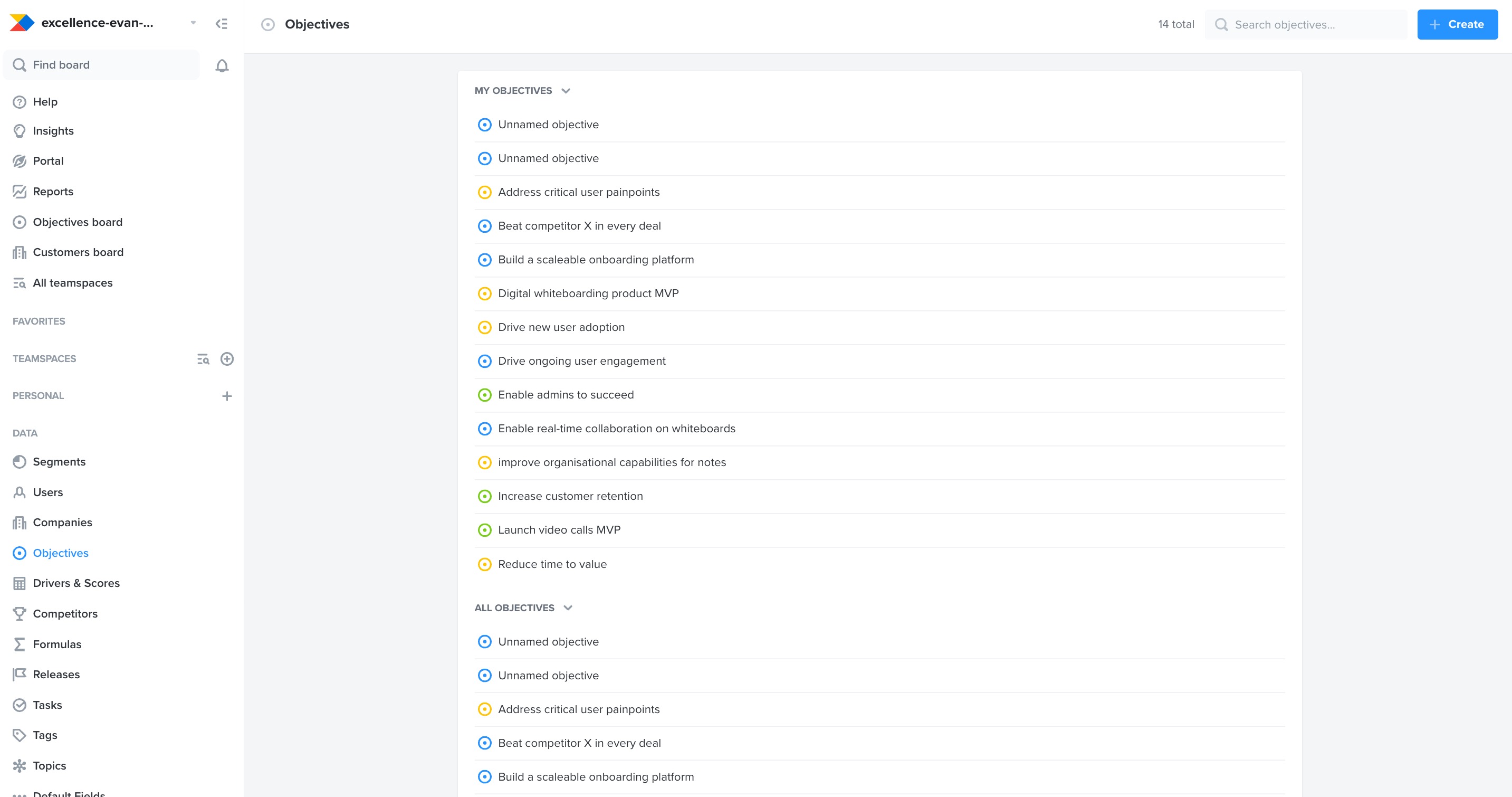Collapse the MY OBJECTIVES section
The width and height of the screenshot is (1512, 797).
(565, 90)
